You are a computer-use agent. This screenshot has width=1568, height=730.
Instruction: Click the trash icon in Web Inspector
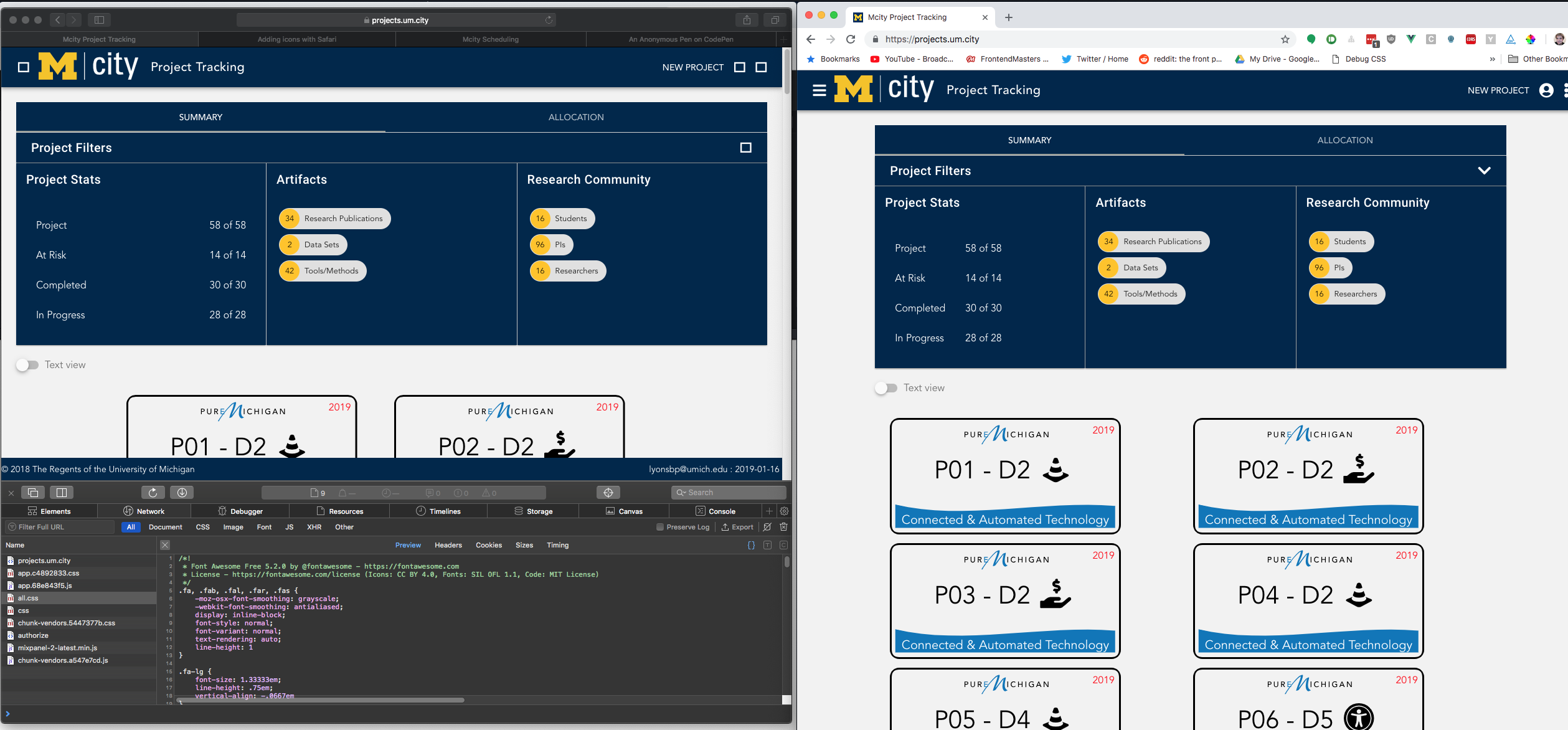783,526
